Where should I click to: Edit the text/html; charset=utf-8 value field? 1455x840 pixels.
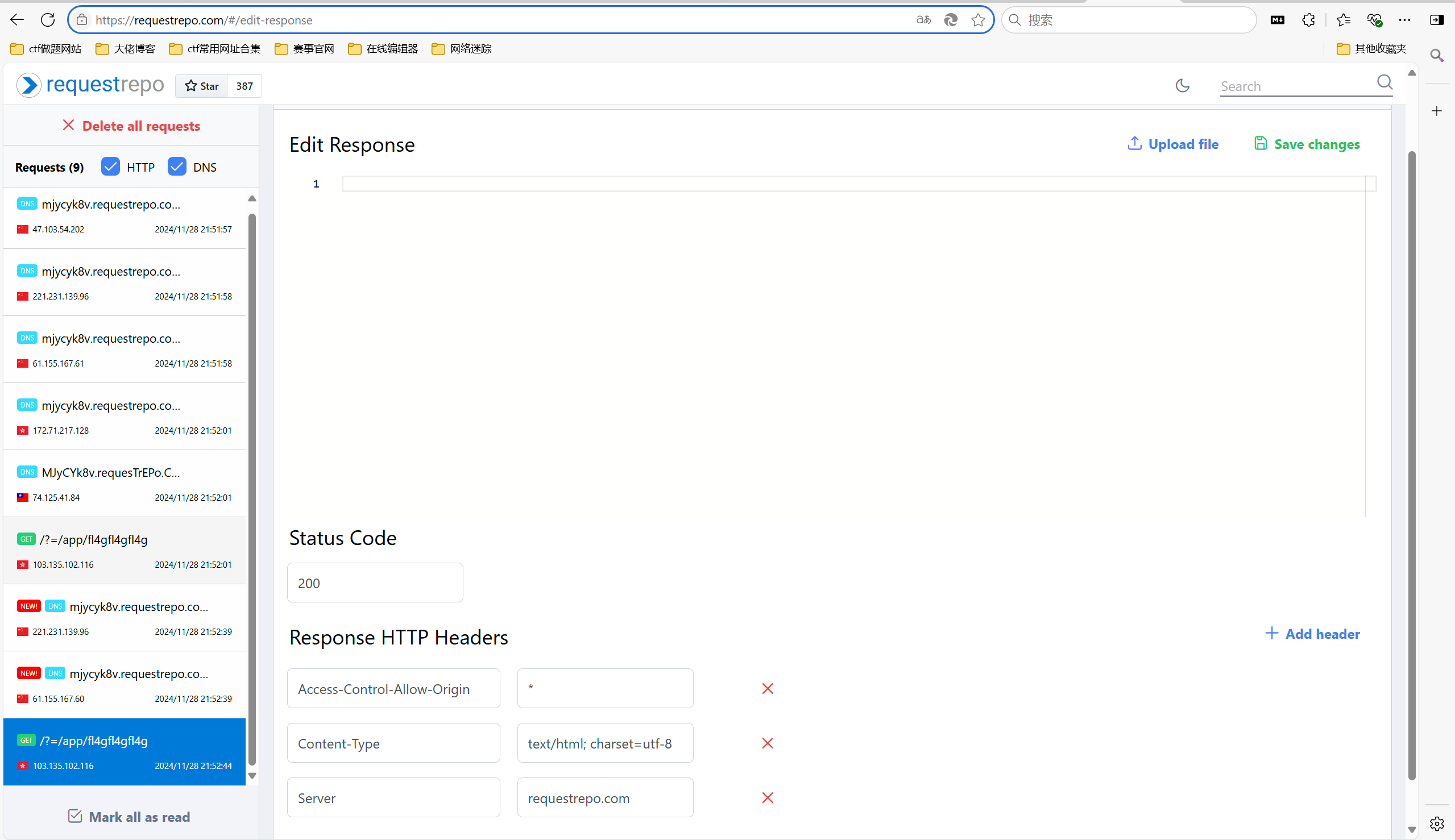[x=605, y=743]
